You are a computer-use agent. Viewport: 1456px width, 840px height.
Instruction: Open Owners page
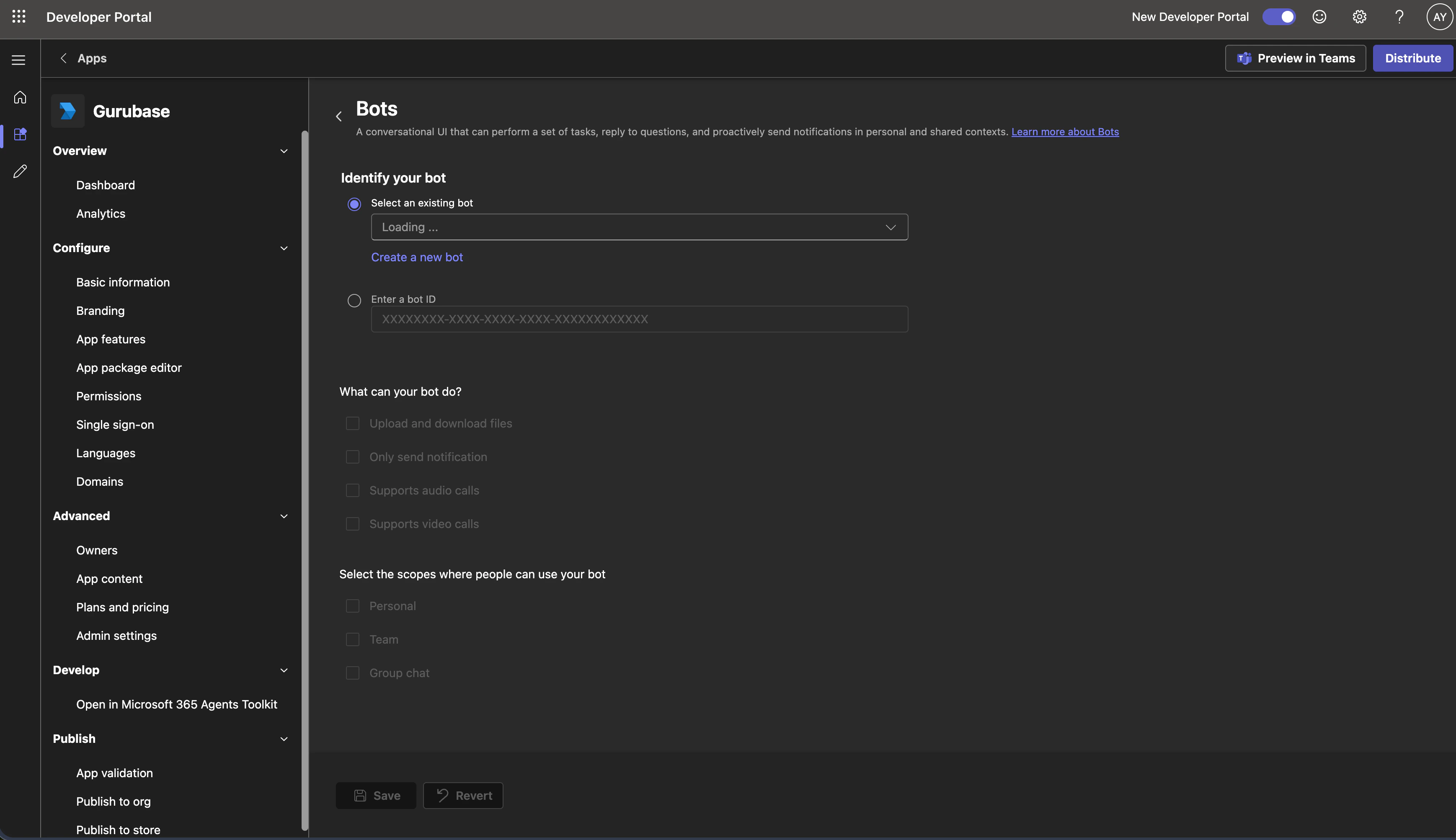[97, 550]
